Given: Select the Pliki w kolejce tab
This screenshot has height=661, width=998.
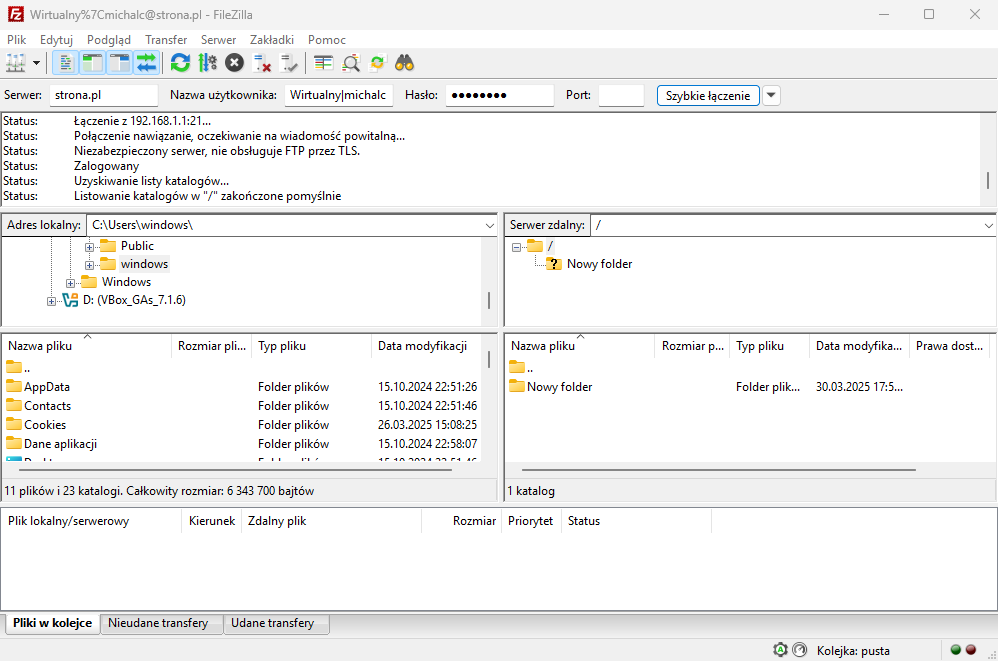Looking at the screenshot, I should click(52, 623).
